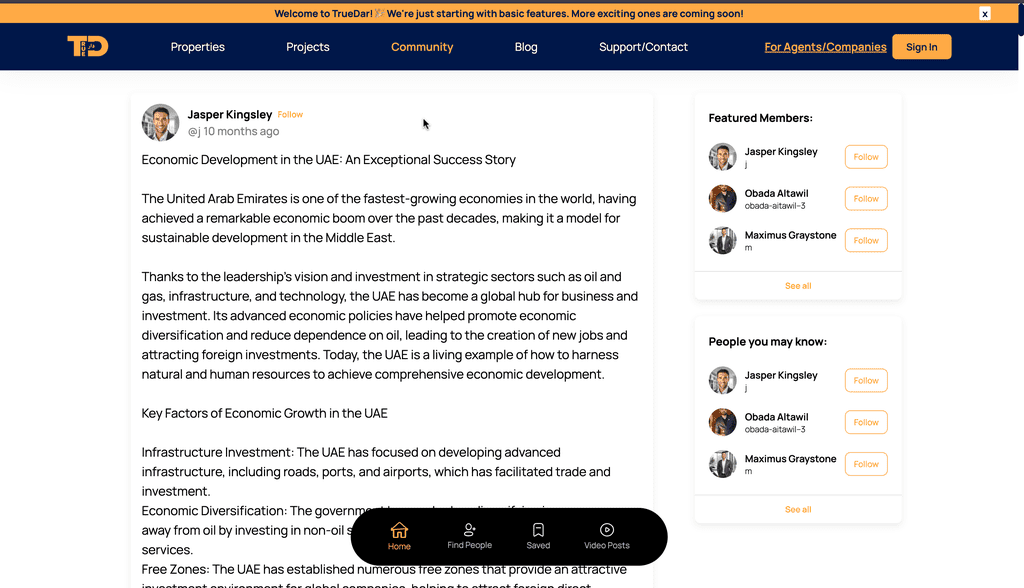Click Jasper Kingsley's post author avatar
This screenshot has height=588, width=1024.
[160, 122]
